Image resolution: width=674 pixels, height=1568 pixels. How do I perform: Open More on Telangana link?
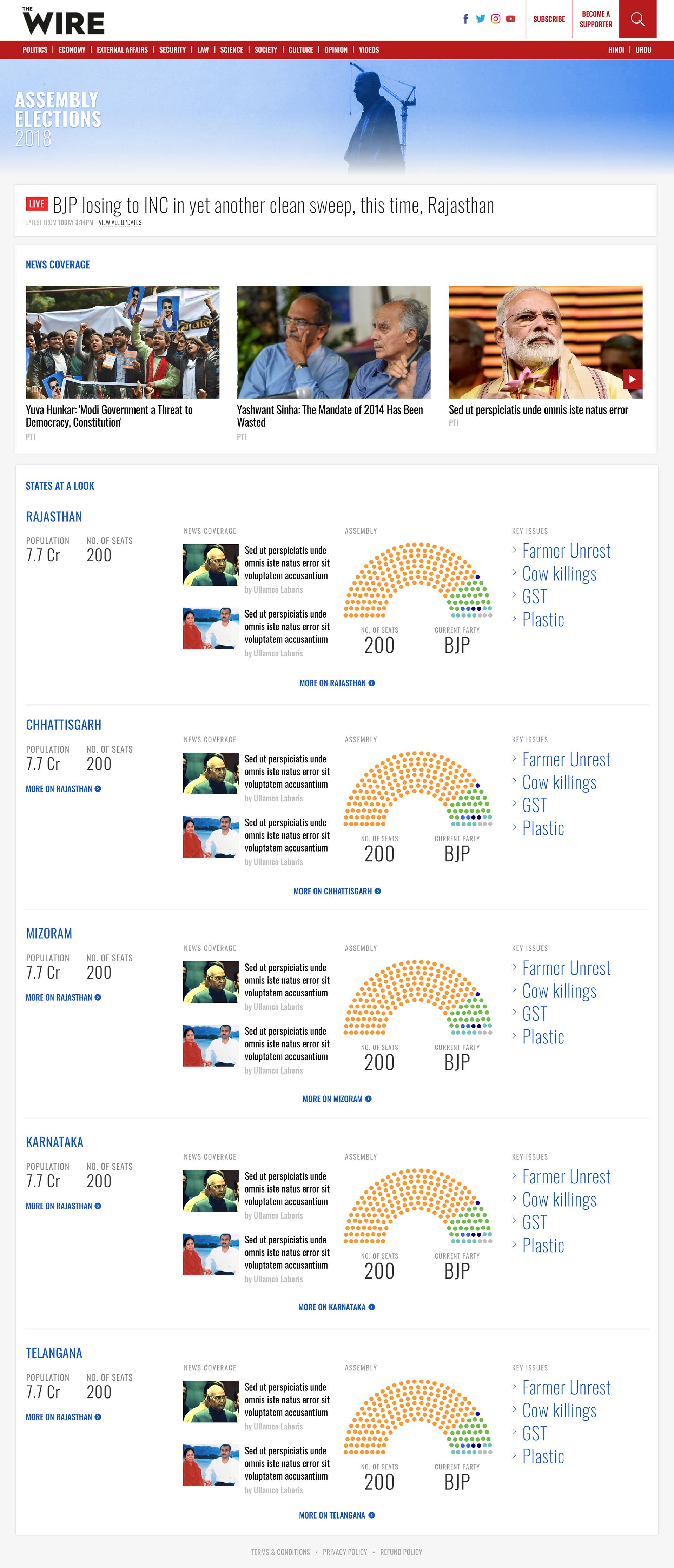pos(337,1515)
